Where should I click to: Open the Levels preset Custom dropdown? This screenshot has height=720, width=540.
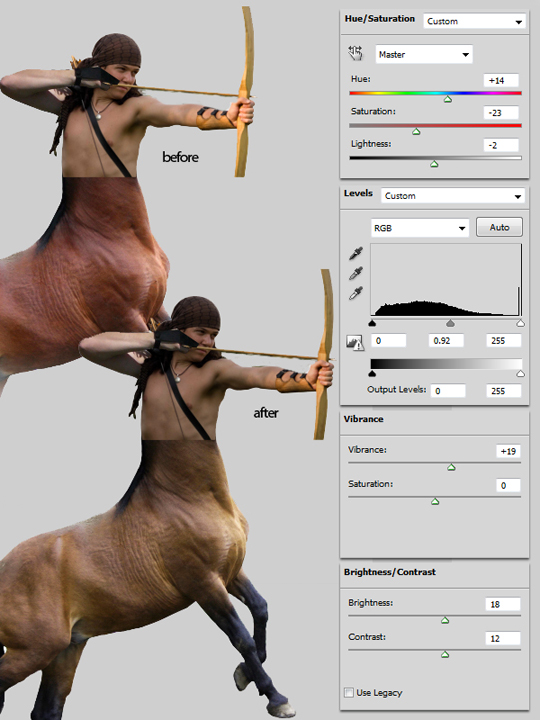coord(453,196)
